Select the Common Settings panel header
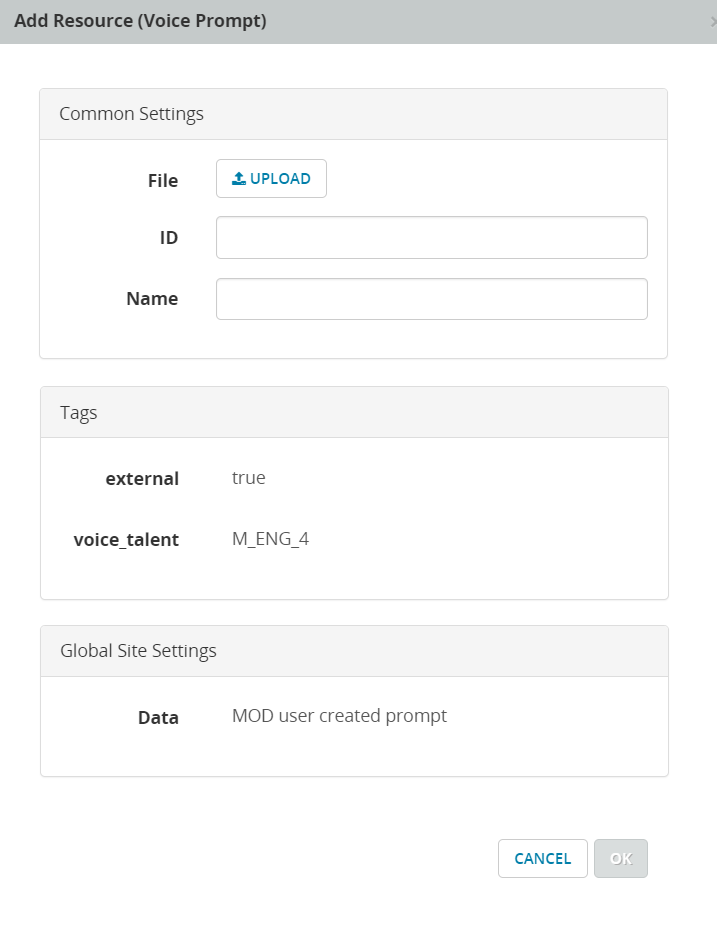Viewport: 717px width, 929px height. 131,114
